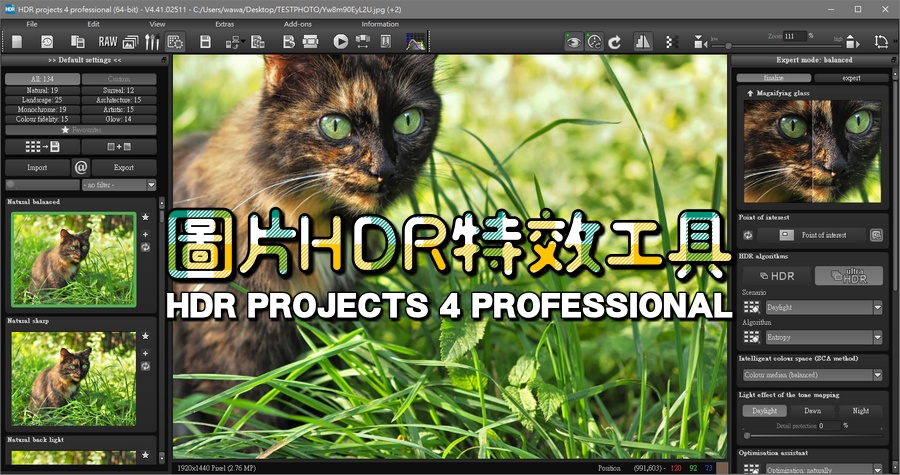Open the brushes selective drawing tool

click(152, 42)
